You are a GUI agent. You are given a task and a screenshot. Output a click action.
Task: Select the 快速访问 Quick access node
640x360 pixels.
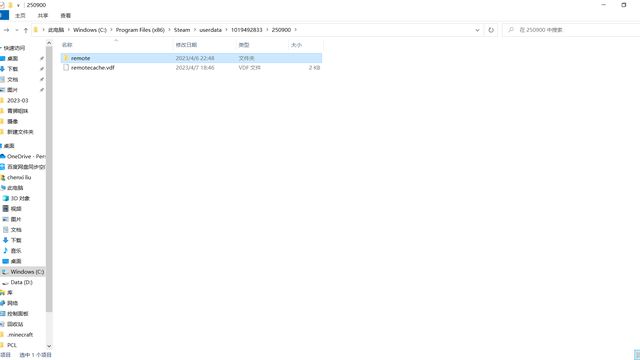[x=14, y=48]
